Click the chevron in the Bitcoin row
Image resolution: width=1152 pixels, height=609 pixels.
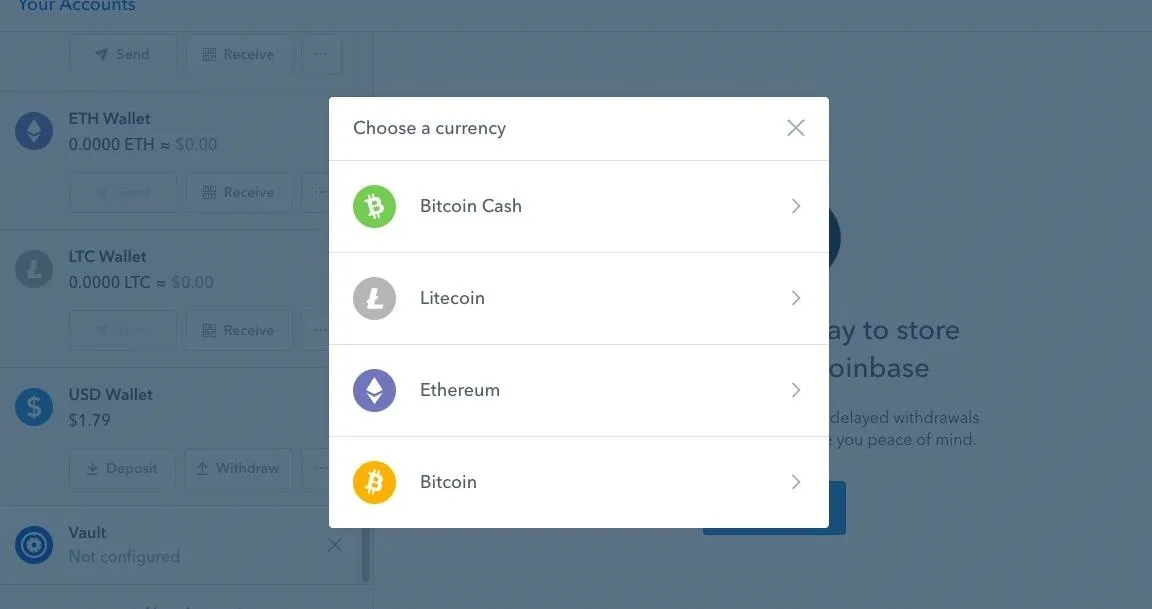(796, 482)
